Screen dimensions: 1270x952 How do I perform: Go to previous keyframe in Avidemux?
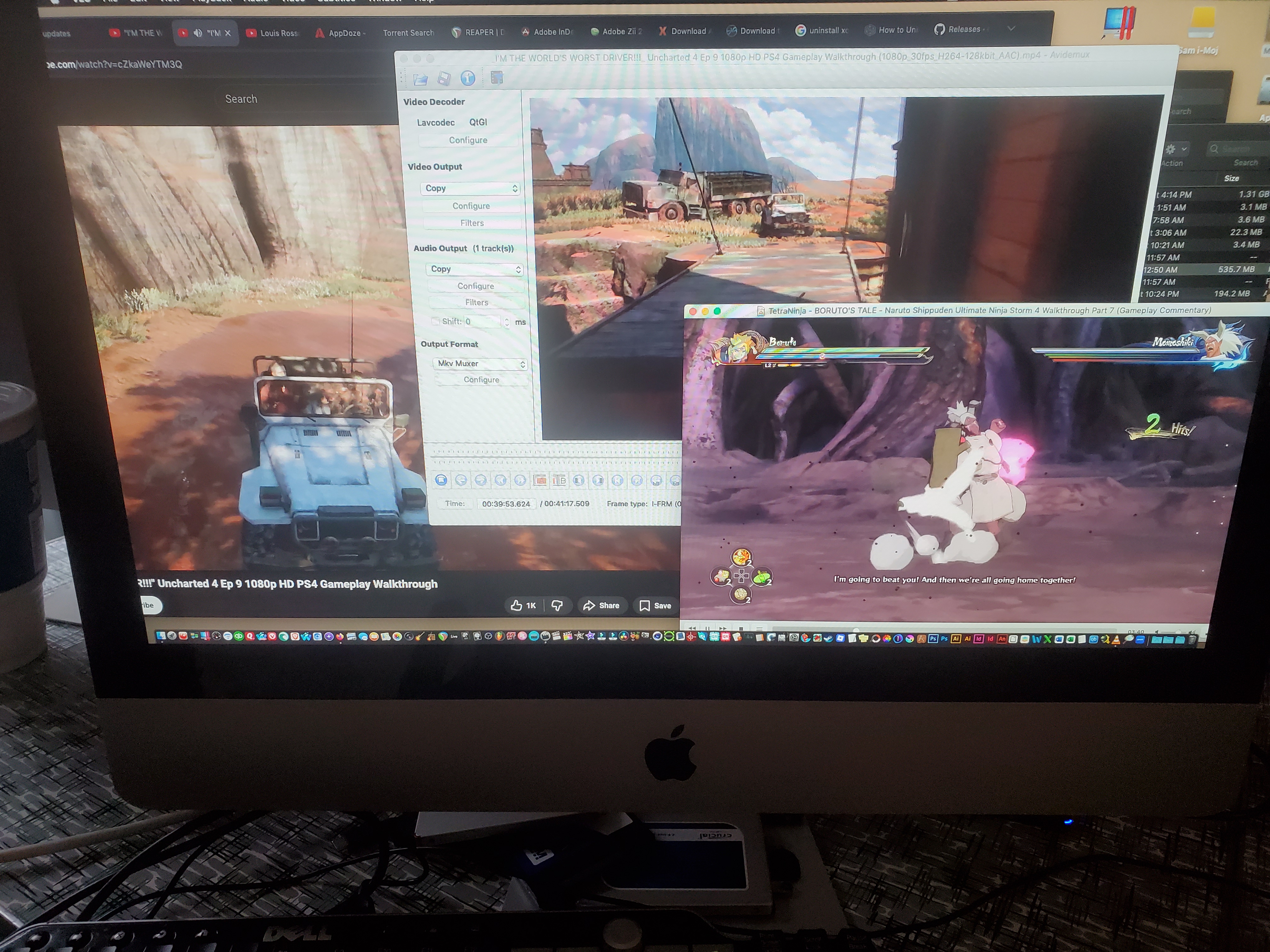click(500, 480)
